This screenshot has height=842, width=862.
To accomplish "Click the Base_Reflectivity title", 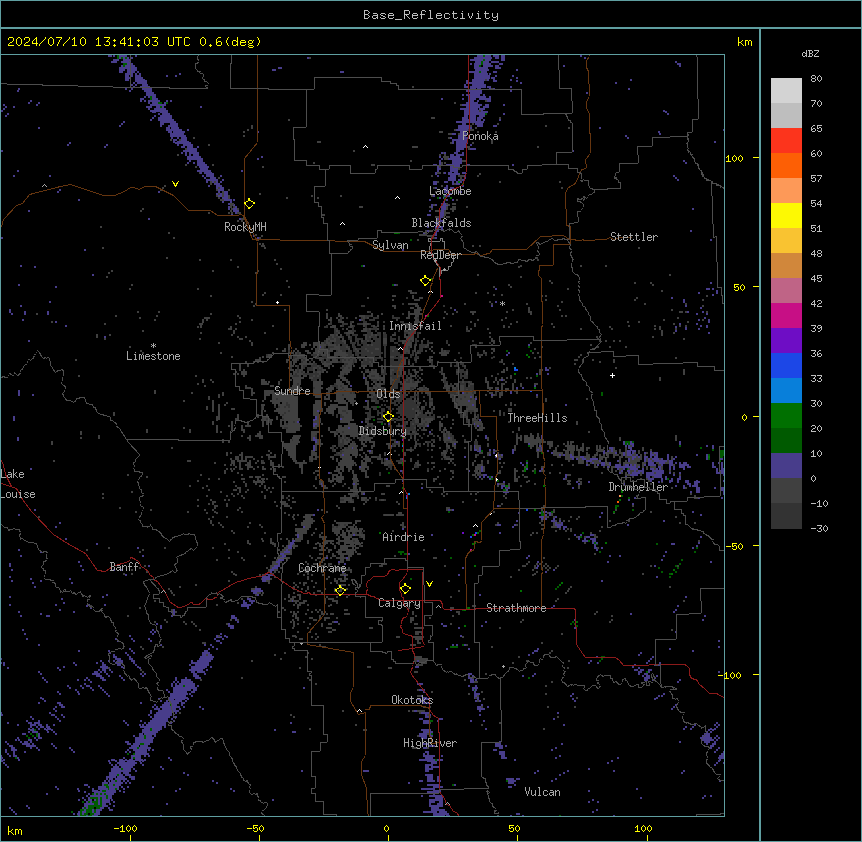I will [x=431, y=15].
